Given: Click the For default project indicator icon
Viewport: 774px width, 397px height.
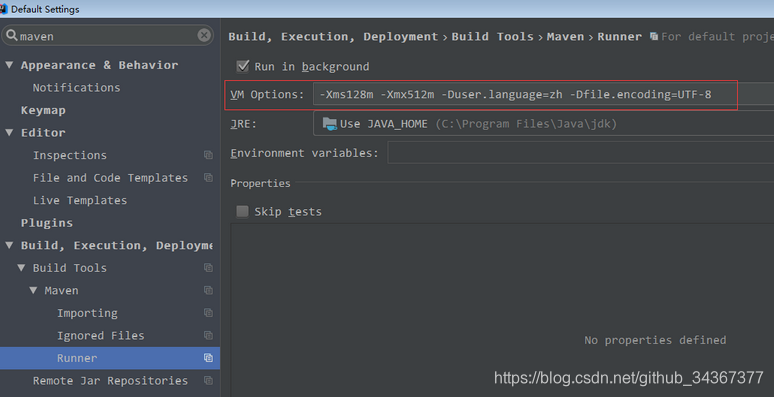Looking at the screenshot, I should point(654,37).
